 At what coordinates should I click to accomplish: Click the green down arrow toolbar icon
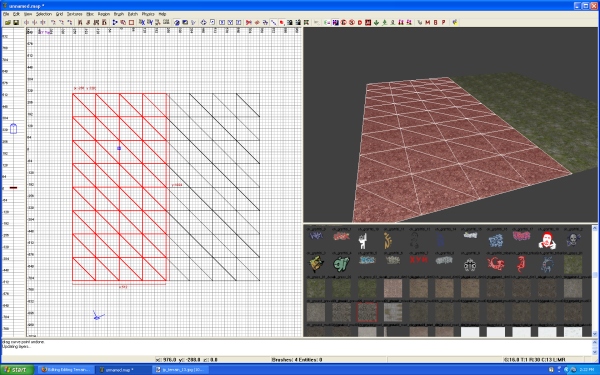click(x=377, y=23)
